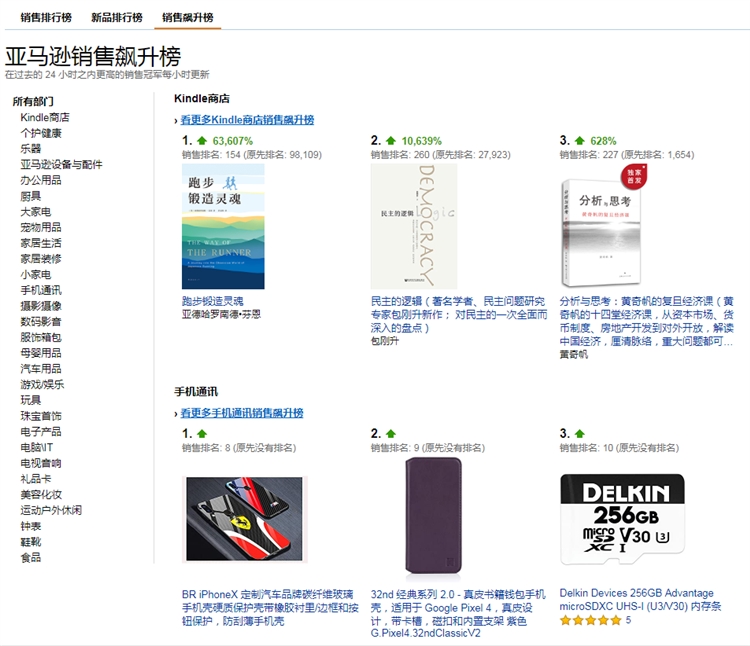Select Kindle商店 in department list

[x=45, y=118]
